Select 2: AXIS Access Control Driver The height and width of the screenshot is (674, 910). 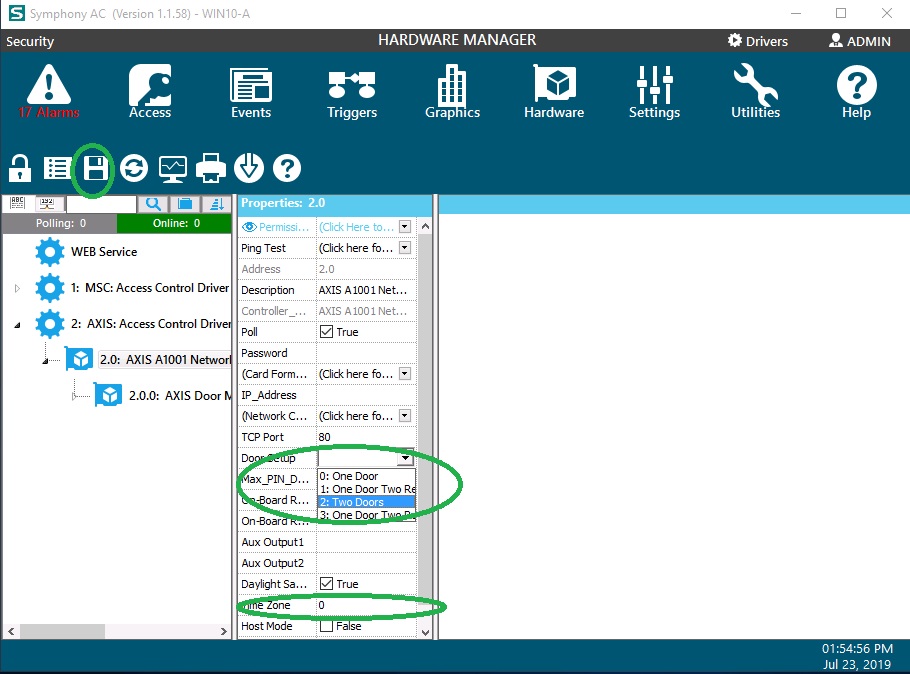point(150,324)
